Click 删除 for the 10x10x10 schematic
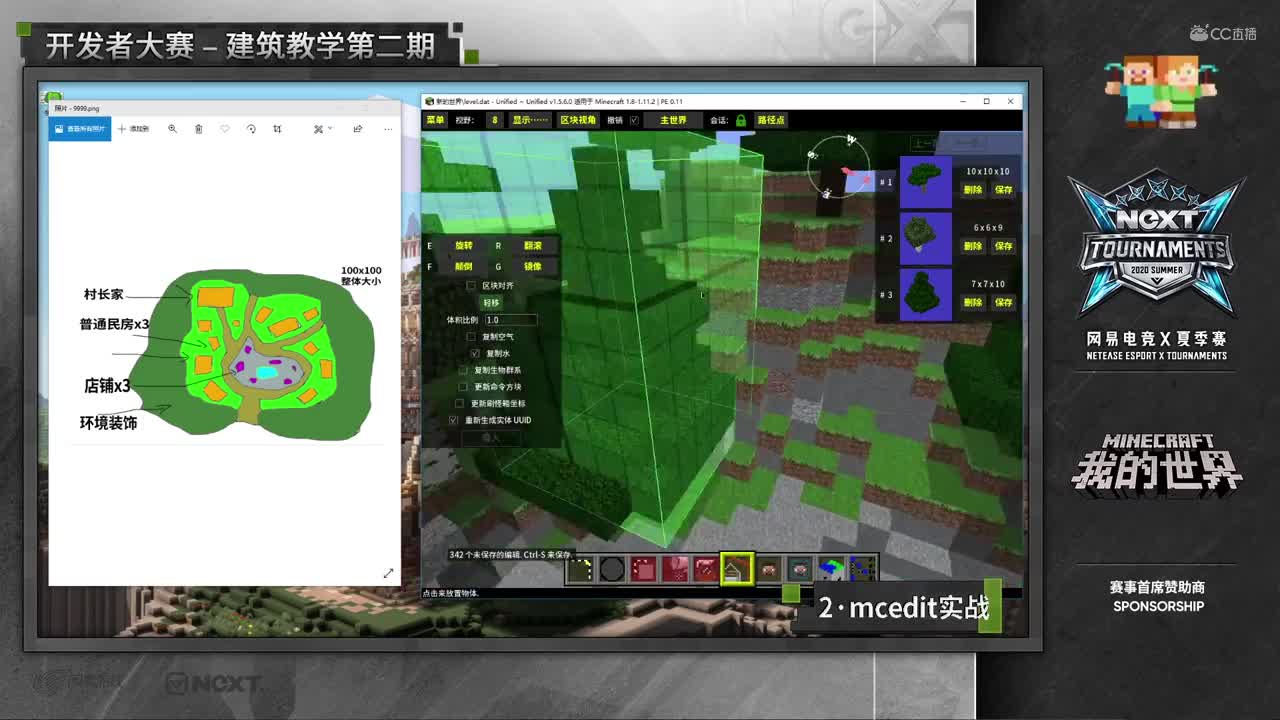The height and width of the screenshot is (720, 1280). [x=973, y=190]
